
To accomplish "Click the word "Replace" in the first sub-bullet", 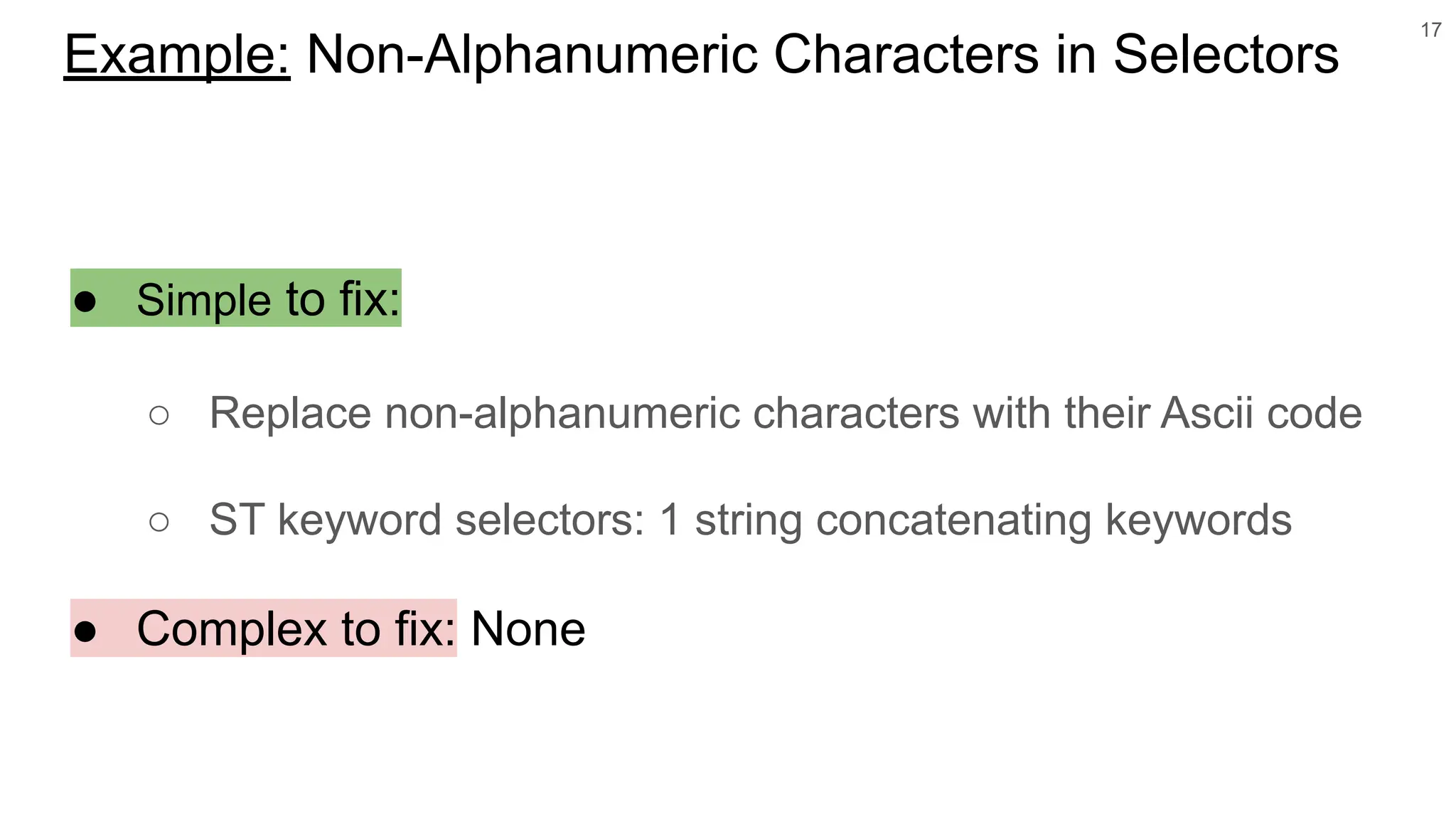I will [290, 412].
